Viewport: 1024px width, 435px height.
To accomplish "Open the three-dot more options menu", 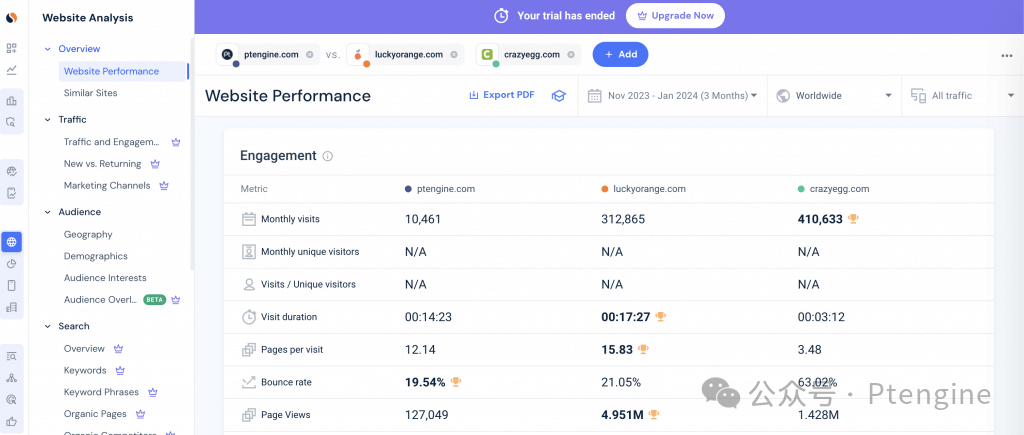I will pyautogui.click(x=1006, y=55).
